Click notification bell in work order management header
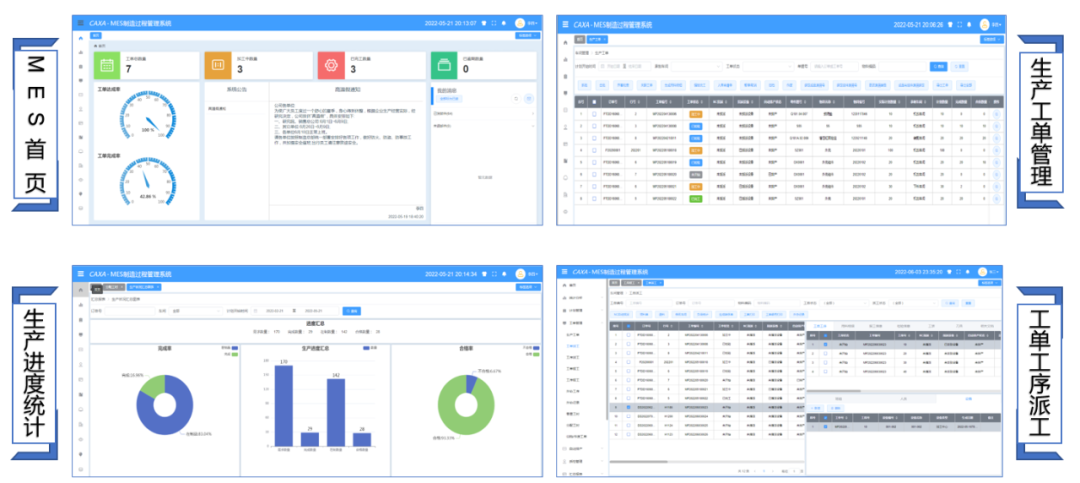The image size is (1080, 483). point(969,24)
